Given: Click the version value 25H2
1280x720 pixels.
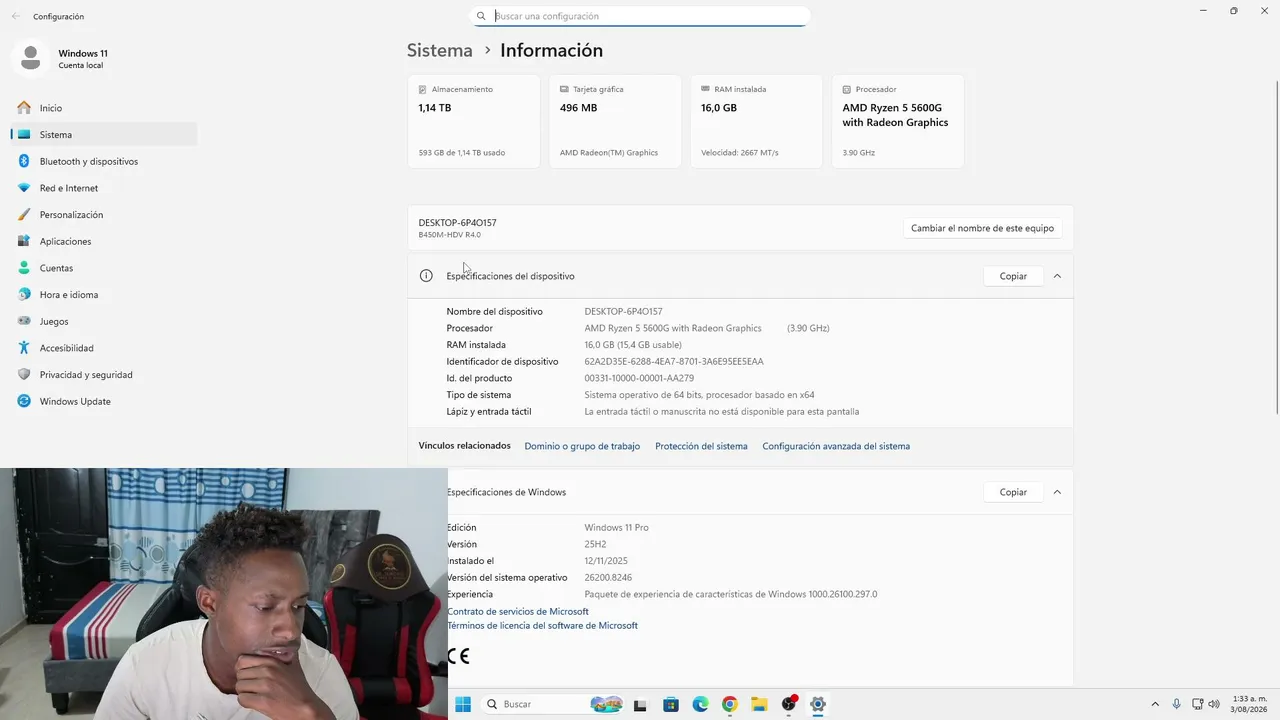Looking at the screenshot, I should [595, 544].
